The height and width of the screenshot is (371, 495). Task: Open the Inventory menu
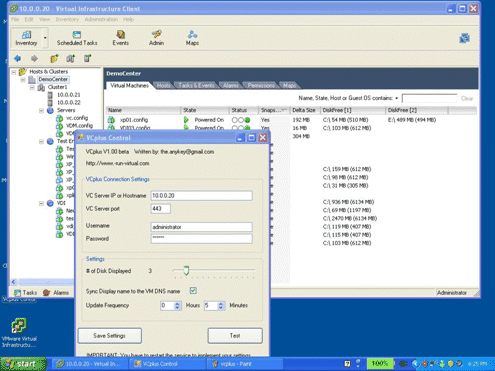[x=67, y=19]
